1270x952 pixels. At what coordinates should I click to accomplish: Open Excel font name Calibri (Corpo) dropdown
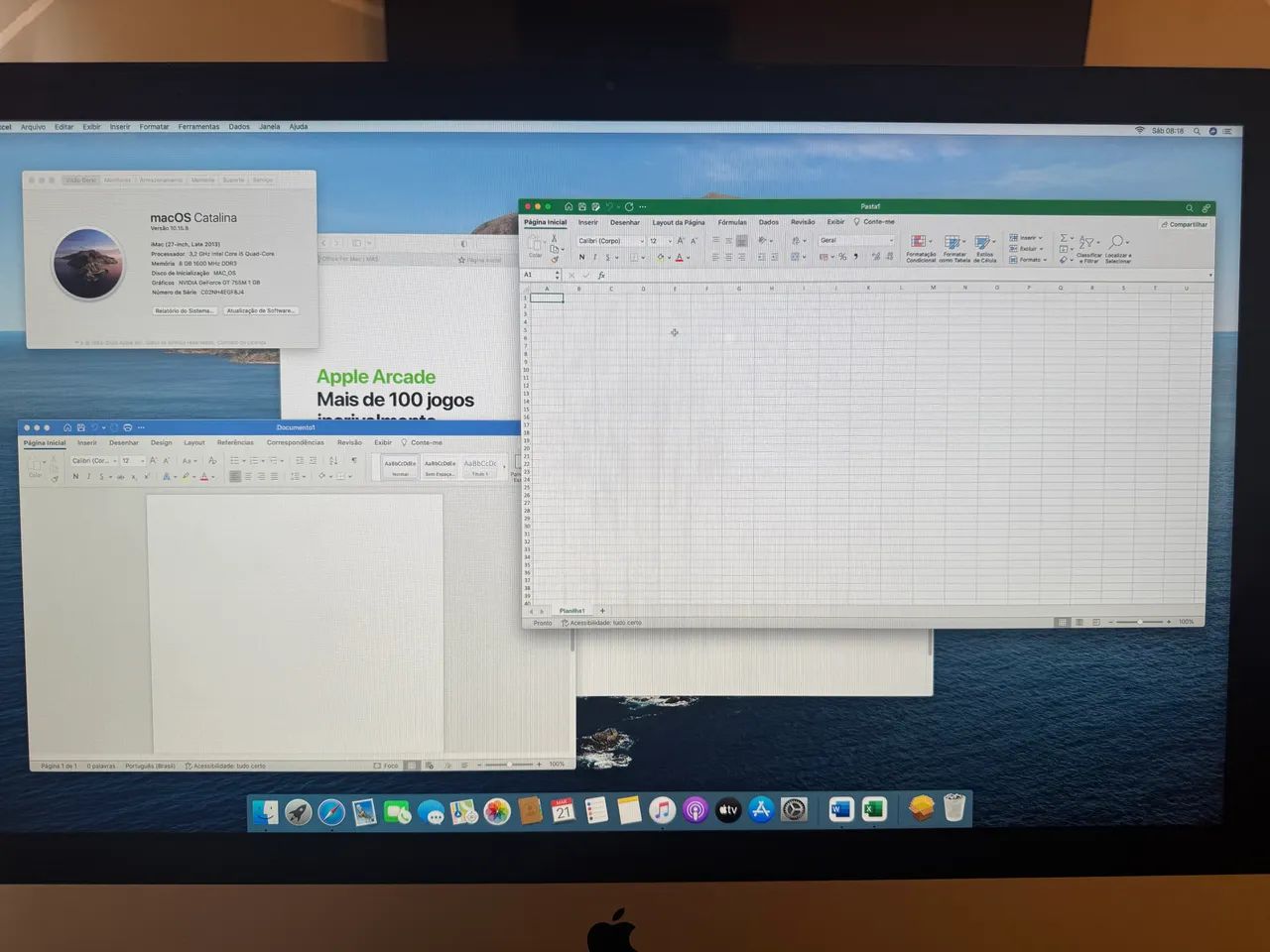611,241
